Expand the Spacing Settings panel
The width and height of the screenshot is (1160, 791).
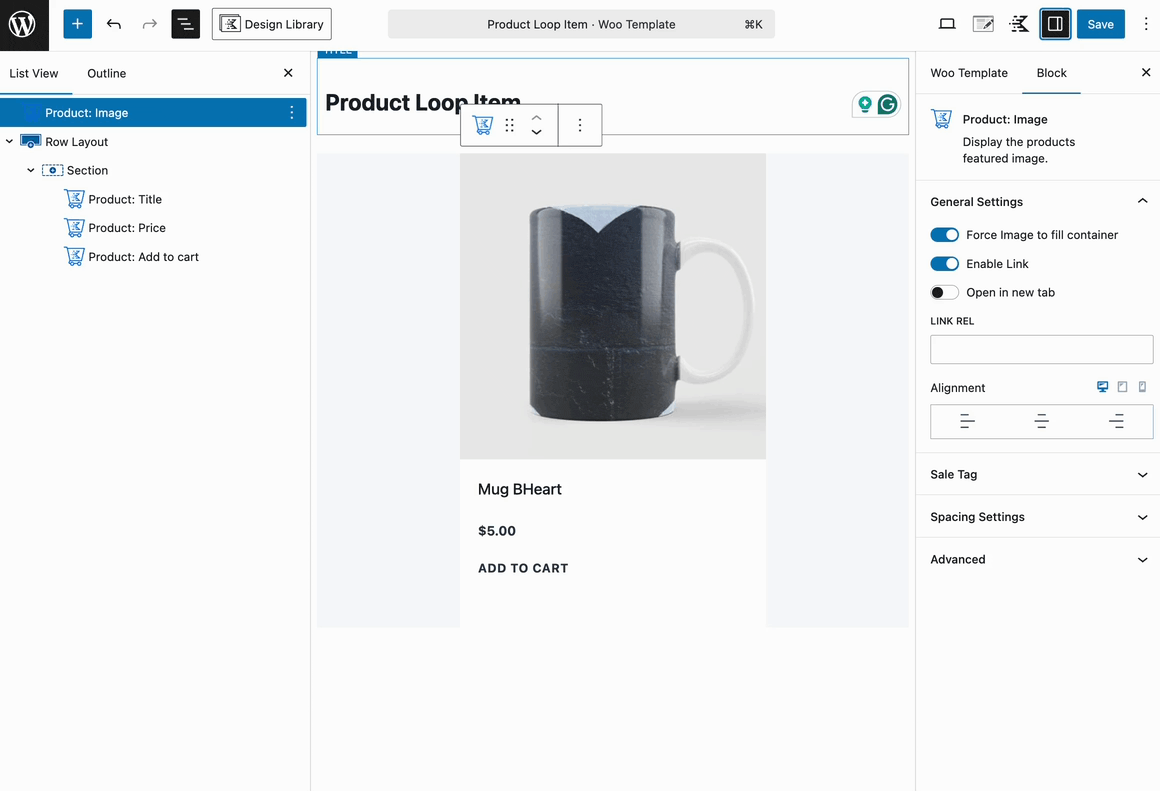click(1038, 516)
